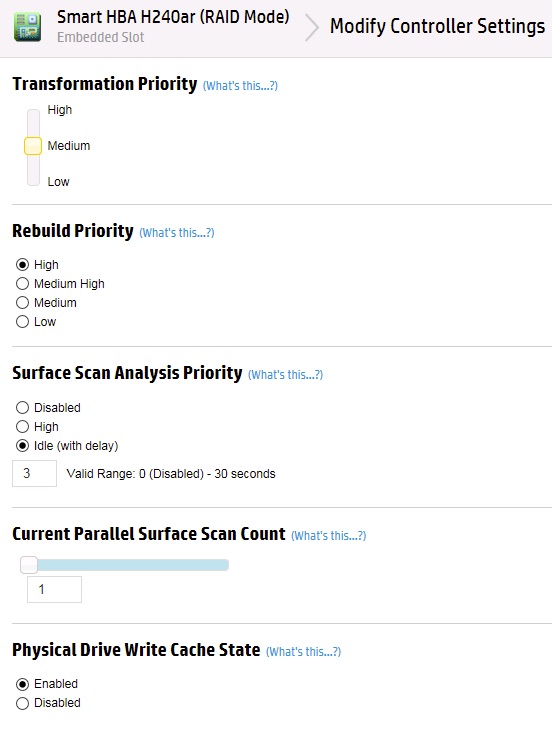Screen dimensions: 552x734
Task: Select Idle (with delay) scan option
Action: (x=22, y=446)
